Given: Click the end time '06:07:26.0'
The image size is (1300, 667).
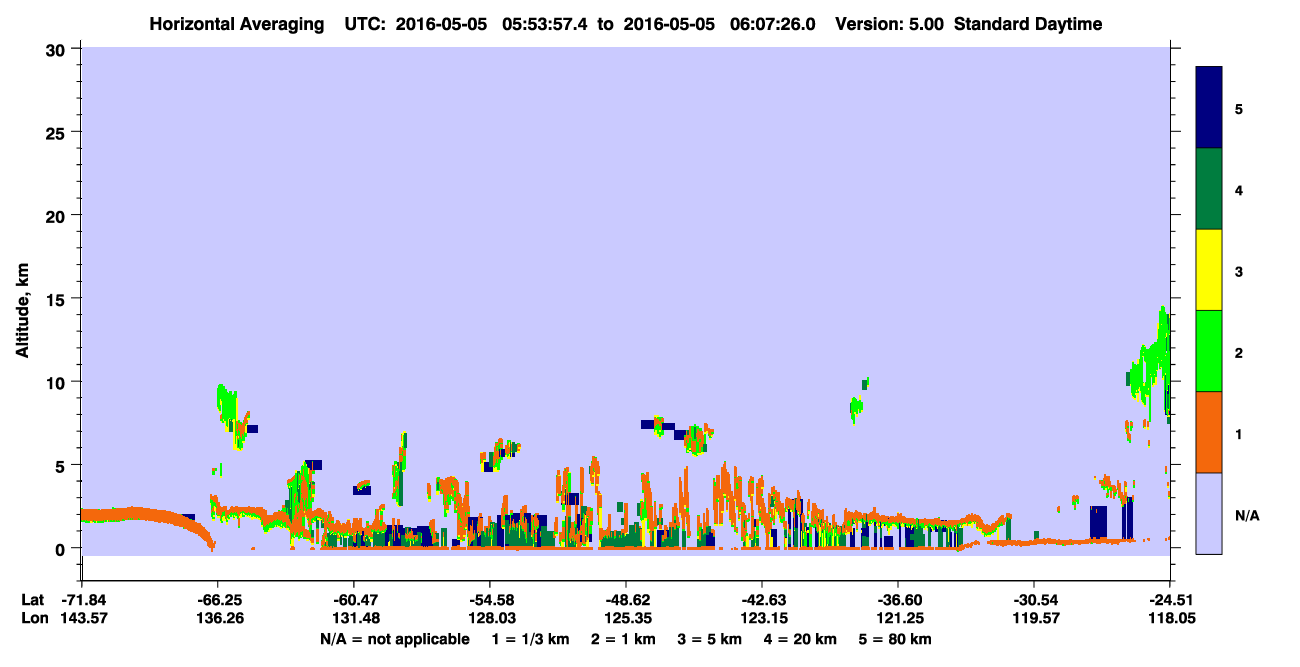Looking at the screenshot, I should pyautogui.click(x=774, y=24).
